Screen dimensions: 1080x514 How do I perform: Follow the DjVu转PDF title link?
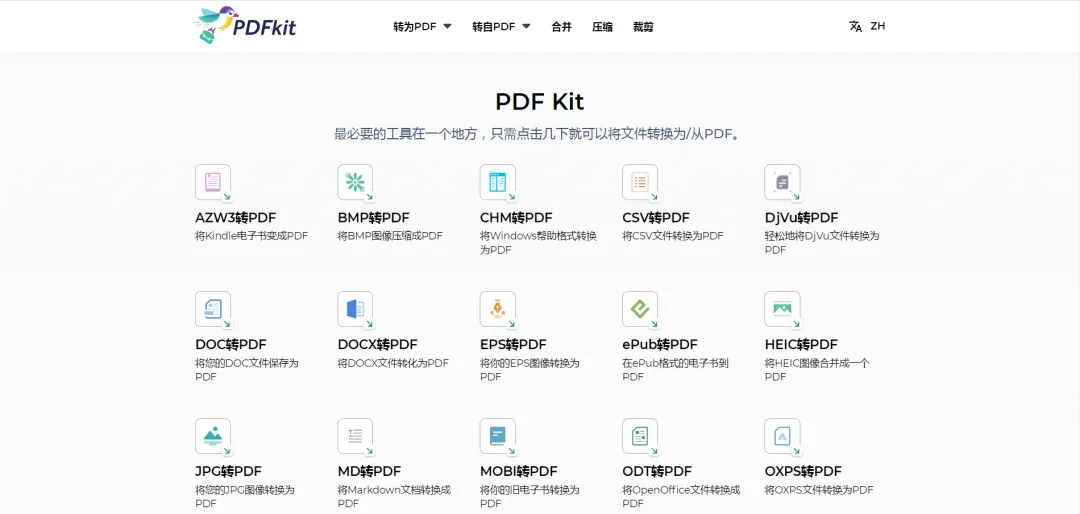pyautogui.click(x=802, y=218)
